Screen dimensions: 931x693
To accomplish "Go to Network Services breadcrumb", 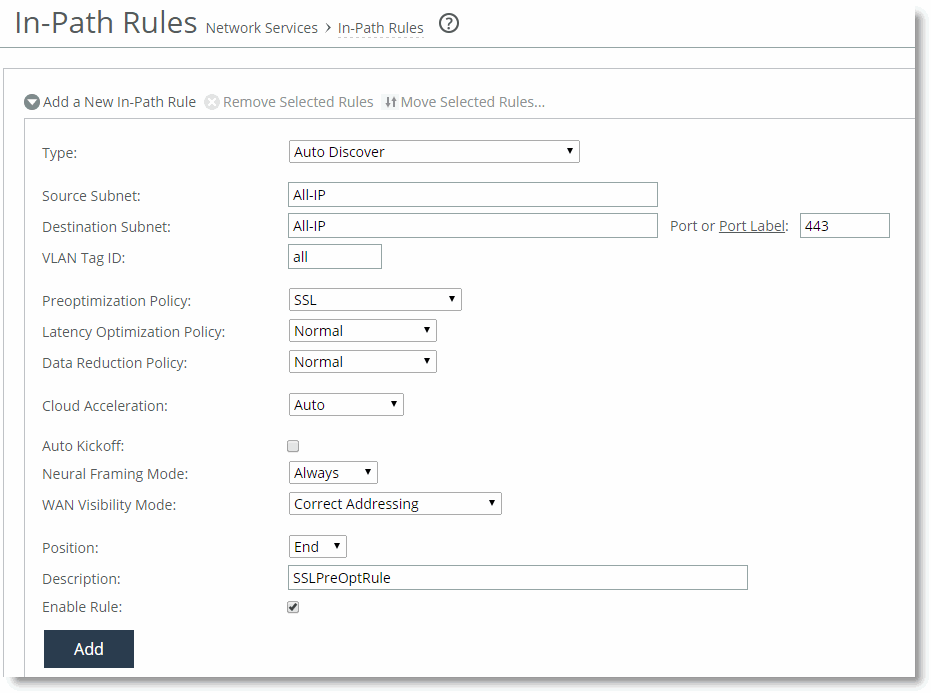I will (261, 28).
